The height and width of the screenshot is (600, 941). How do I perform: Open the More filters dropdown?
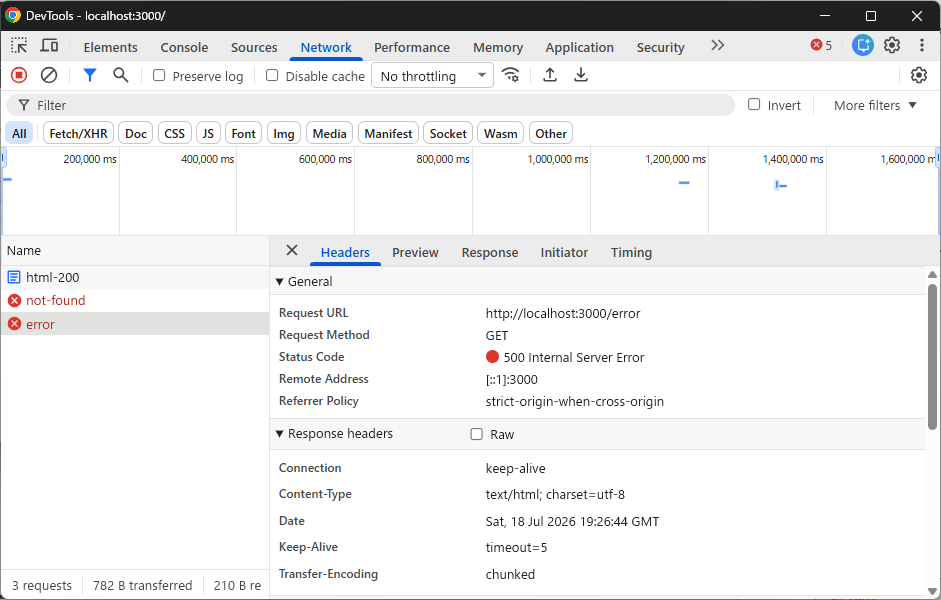point(876,106)
